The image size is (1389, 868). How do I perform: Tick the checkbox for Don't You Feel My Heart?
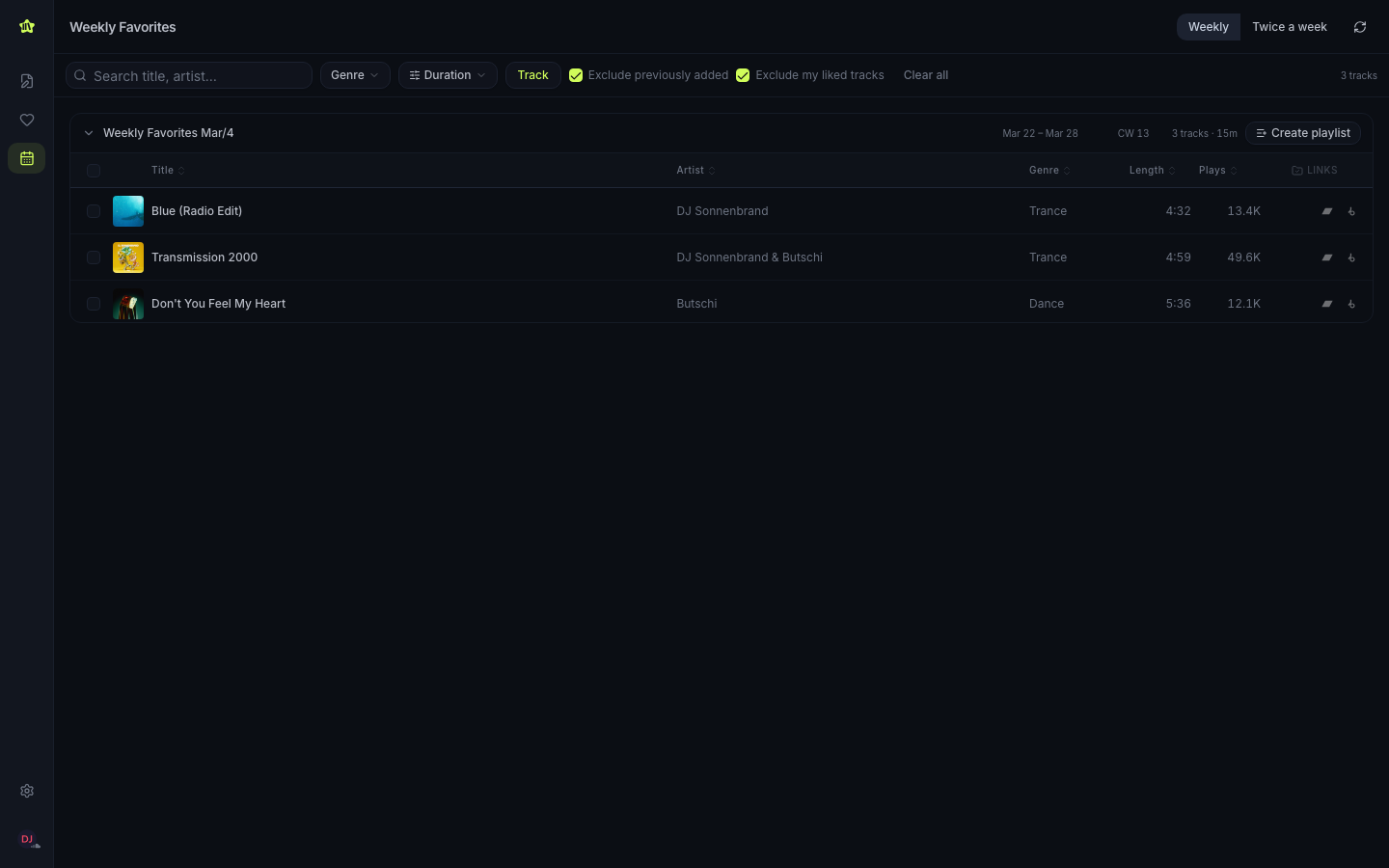tap(94, 304)
